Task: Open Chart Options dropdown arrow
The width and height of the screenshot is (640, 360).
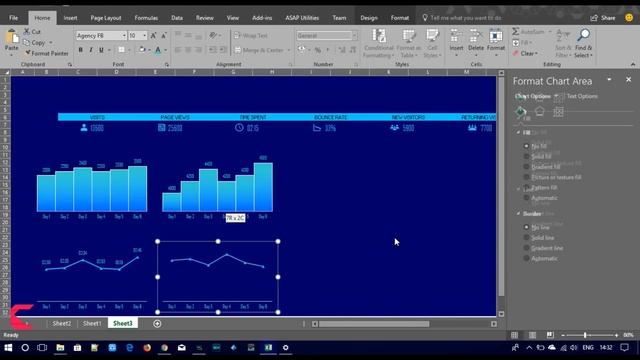Action: pyautogui.click(x=556, y=96)
